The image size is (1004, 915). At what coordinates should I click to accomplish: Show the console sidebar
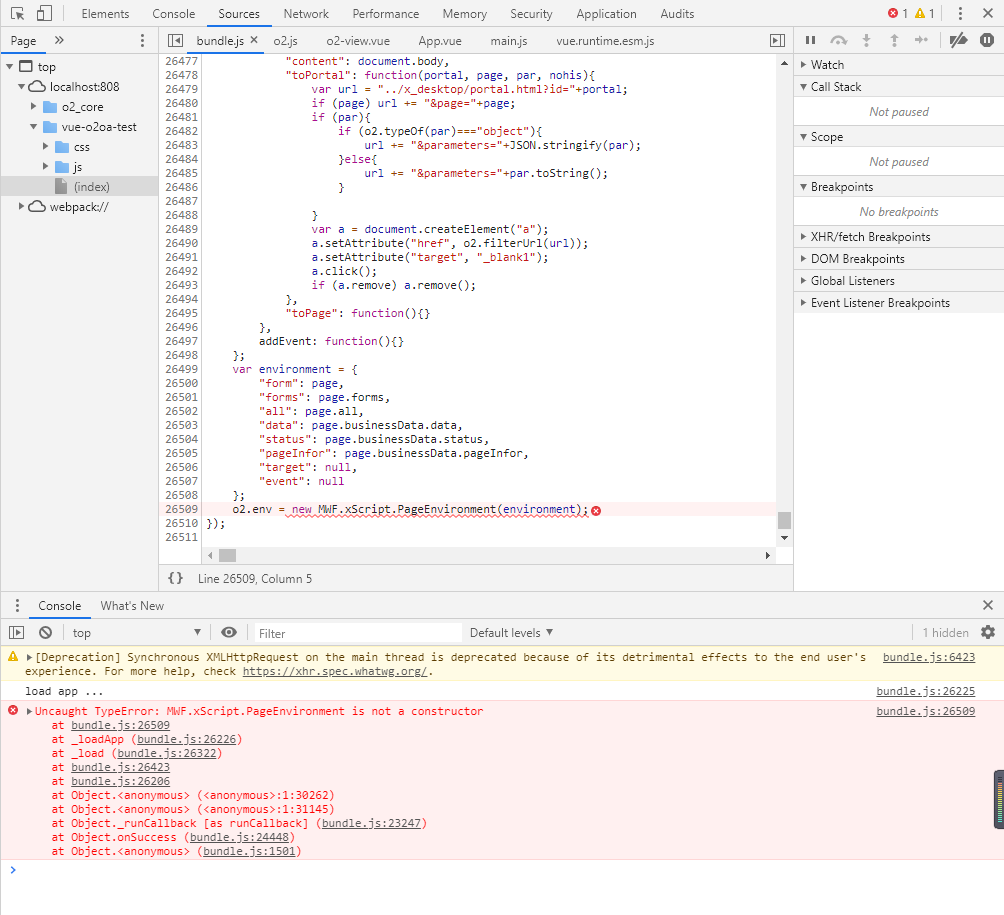[x=17, y=633]
